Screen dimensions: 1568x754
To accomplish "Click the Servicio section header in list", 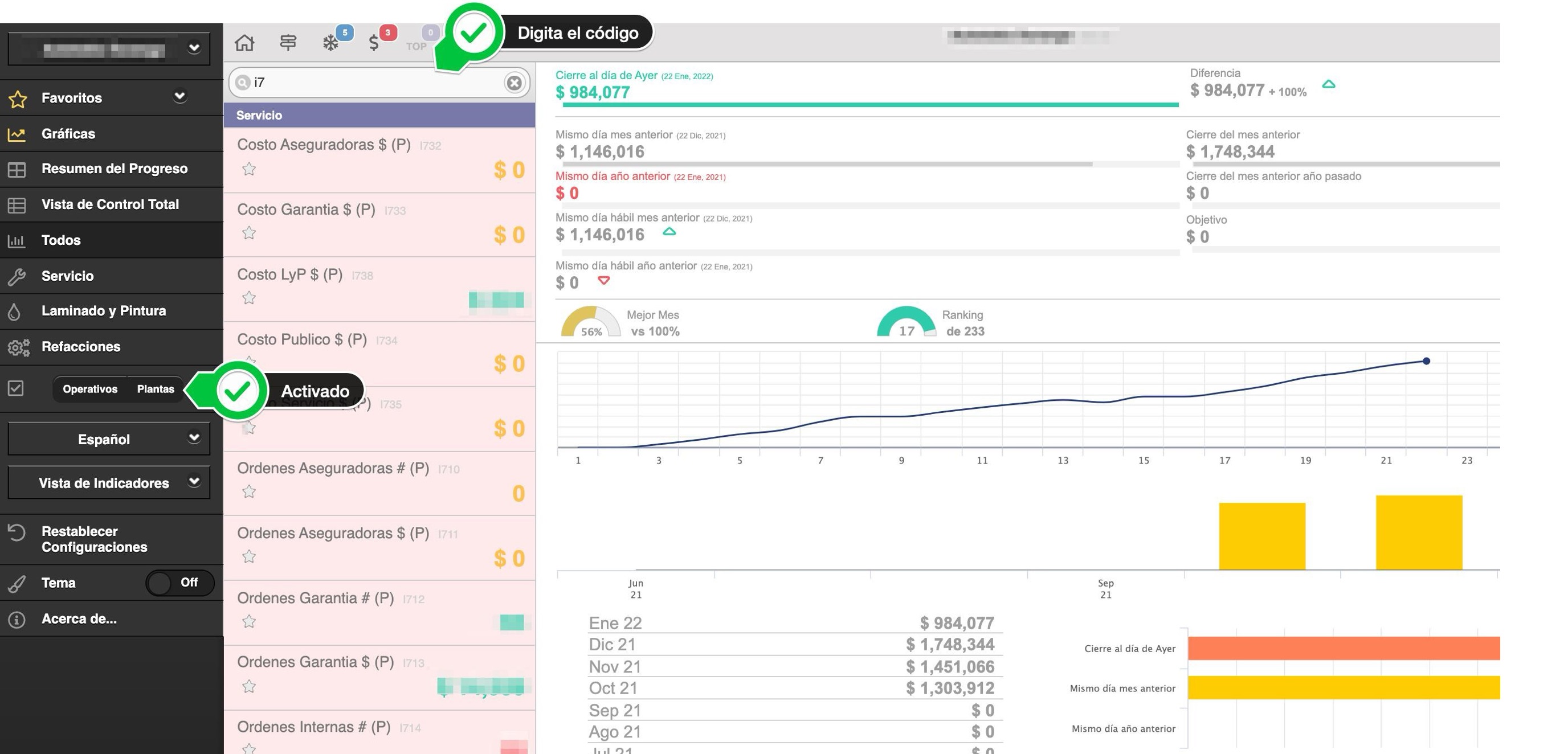I will 379,115.
